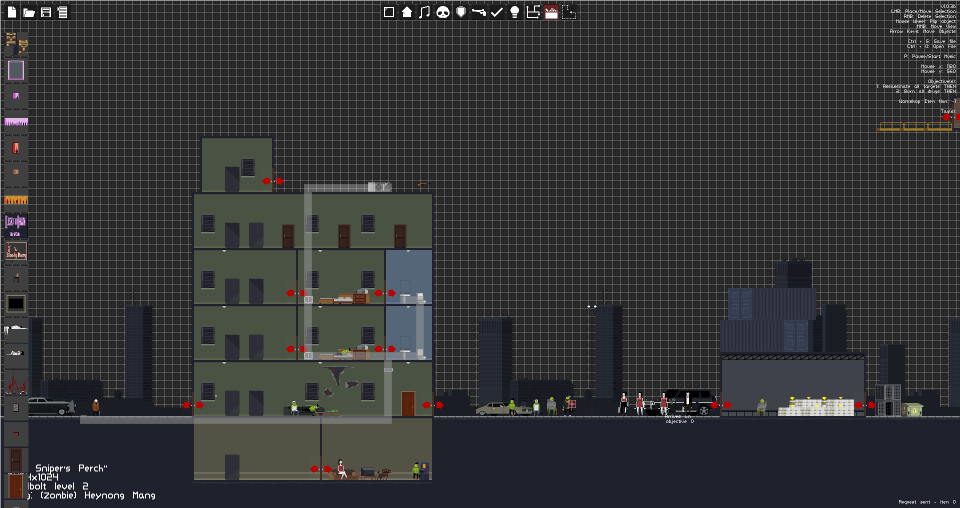Choose the vent pipes category icon
The image size is (960, 508).
533,12
